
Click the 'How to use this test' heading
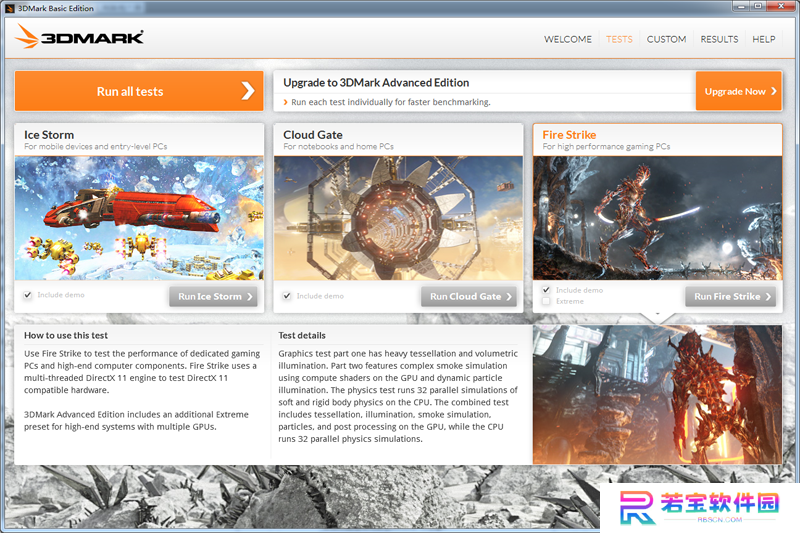pos(66,335)
